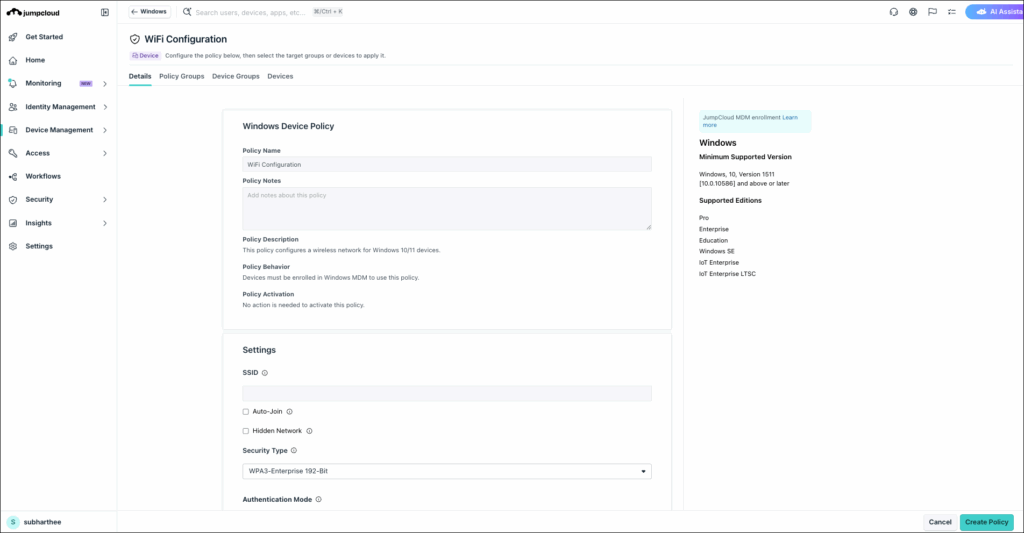Screen dimensions: 1024x533
Task: Click the JumpCloud logo
Action: coord(33,12)
